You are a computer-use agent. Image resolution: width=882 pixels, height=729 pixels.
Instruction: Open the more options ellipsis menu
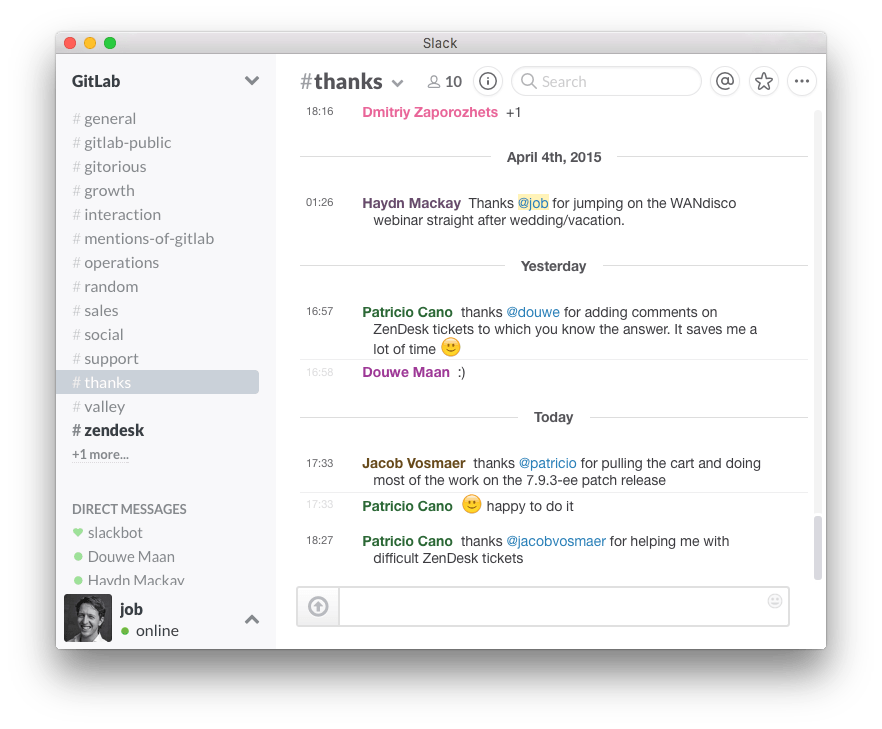point(801,81)
